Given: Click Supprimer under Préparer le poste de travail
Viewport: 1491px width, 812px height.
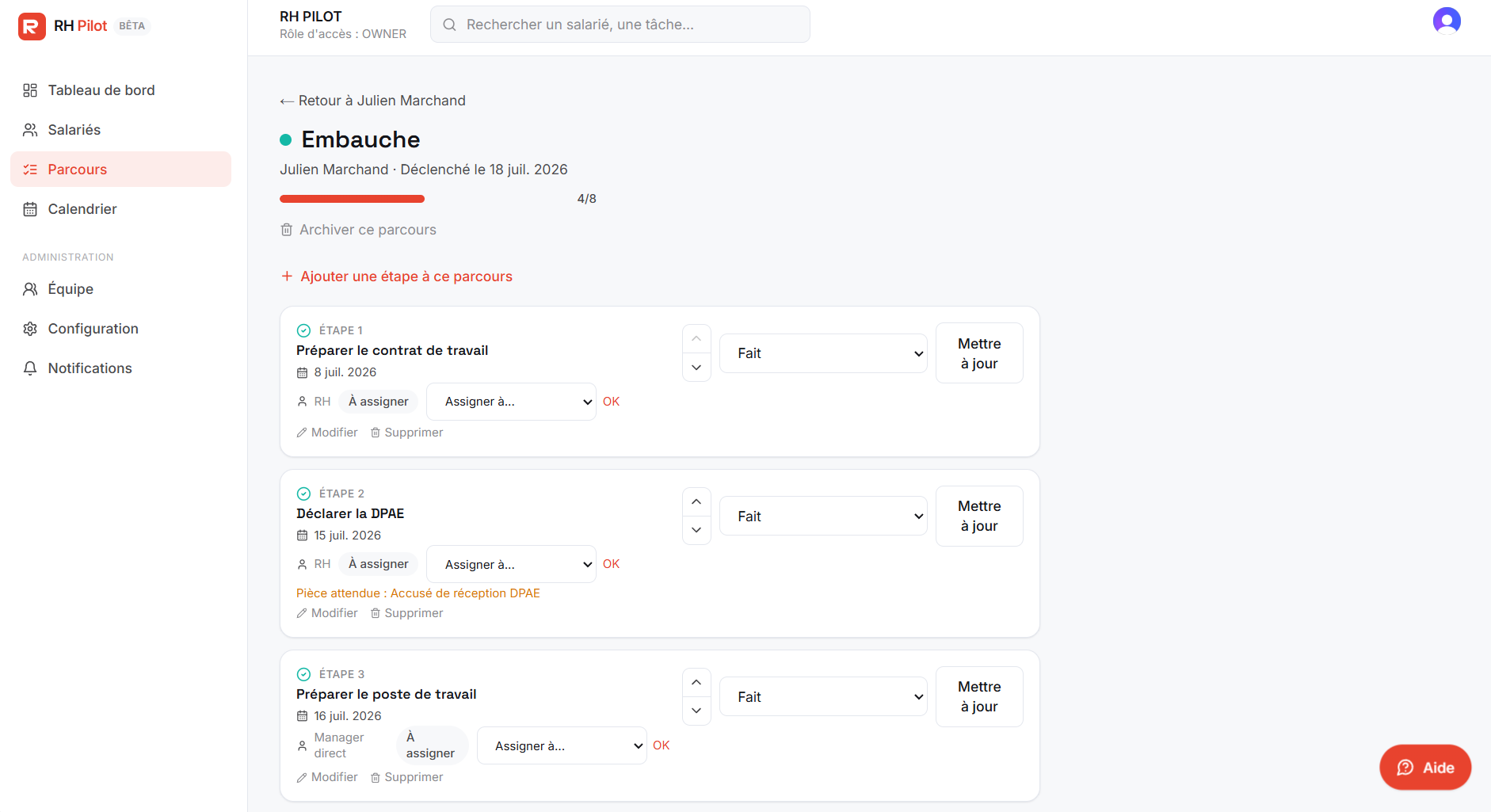Looking at the screenshot, I should click(406, 777).
